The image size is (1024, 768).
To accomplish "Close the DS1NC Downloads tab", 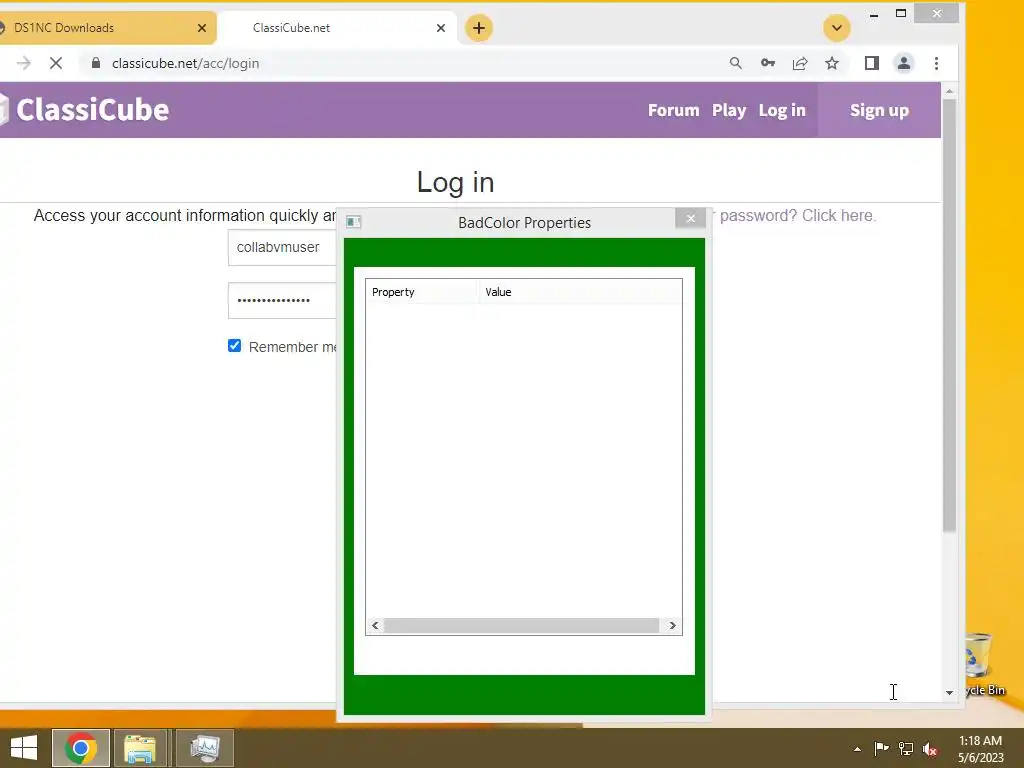I will (x=202, y=28).
